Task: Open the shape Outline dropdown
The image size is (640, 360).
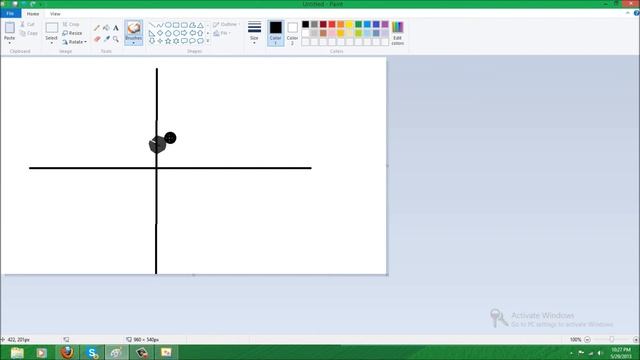Action: point(226,24)
